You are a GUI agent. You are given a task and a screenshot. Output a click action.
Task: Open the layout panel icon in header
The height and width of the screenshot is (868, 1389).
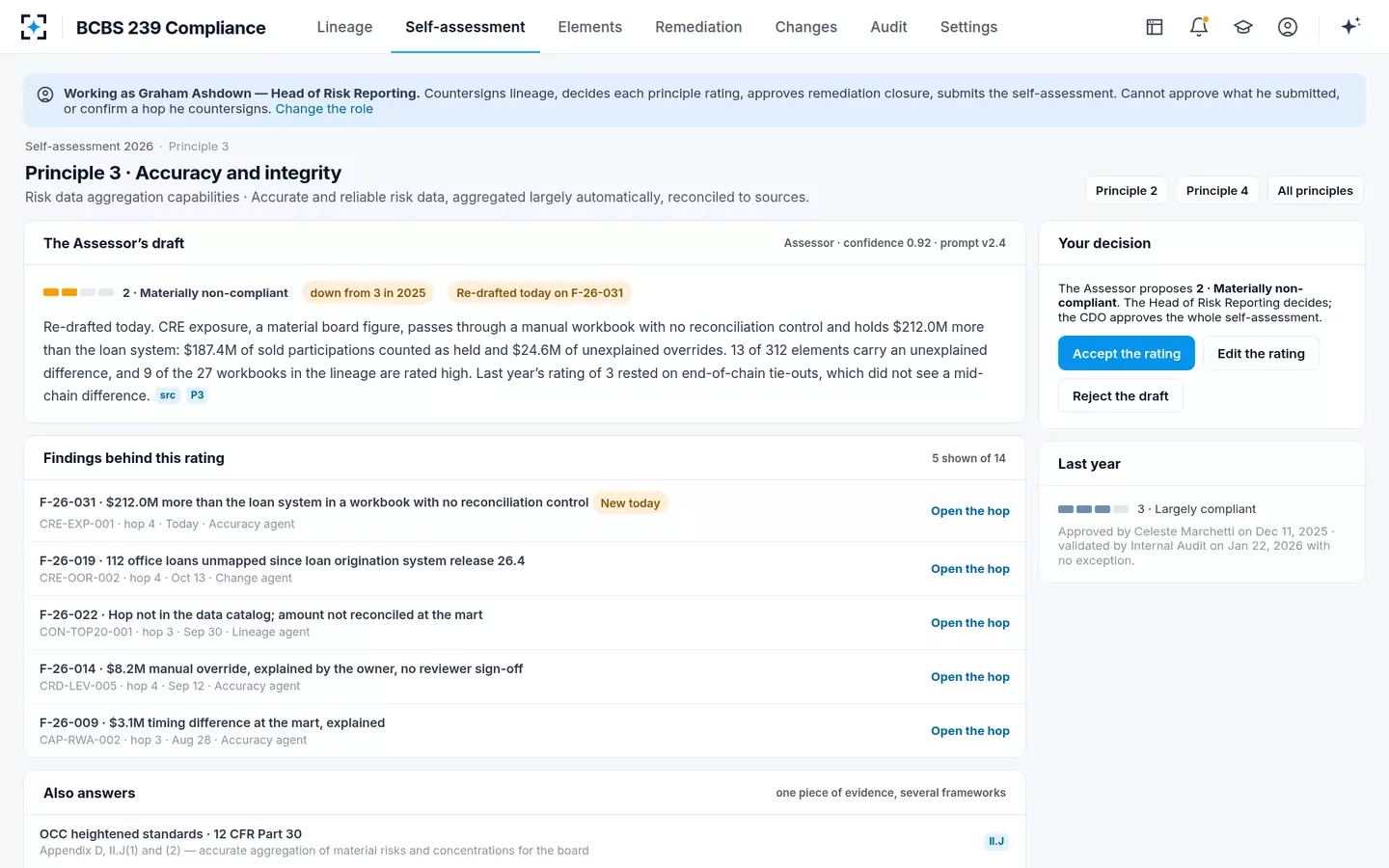coord(1155,27)
